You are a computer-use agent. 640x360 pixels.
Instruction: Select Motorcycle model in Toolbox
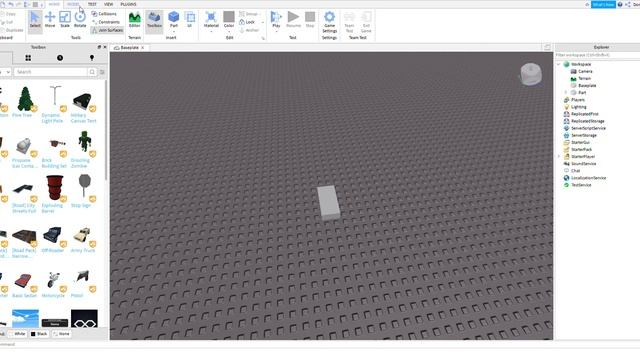(54, 283)
